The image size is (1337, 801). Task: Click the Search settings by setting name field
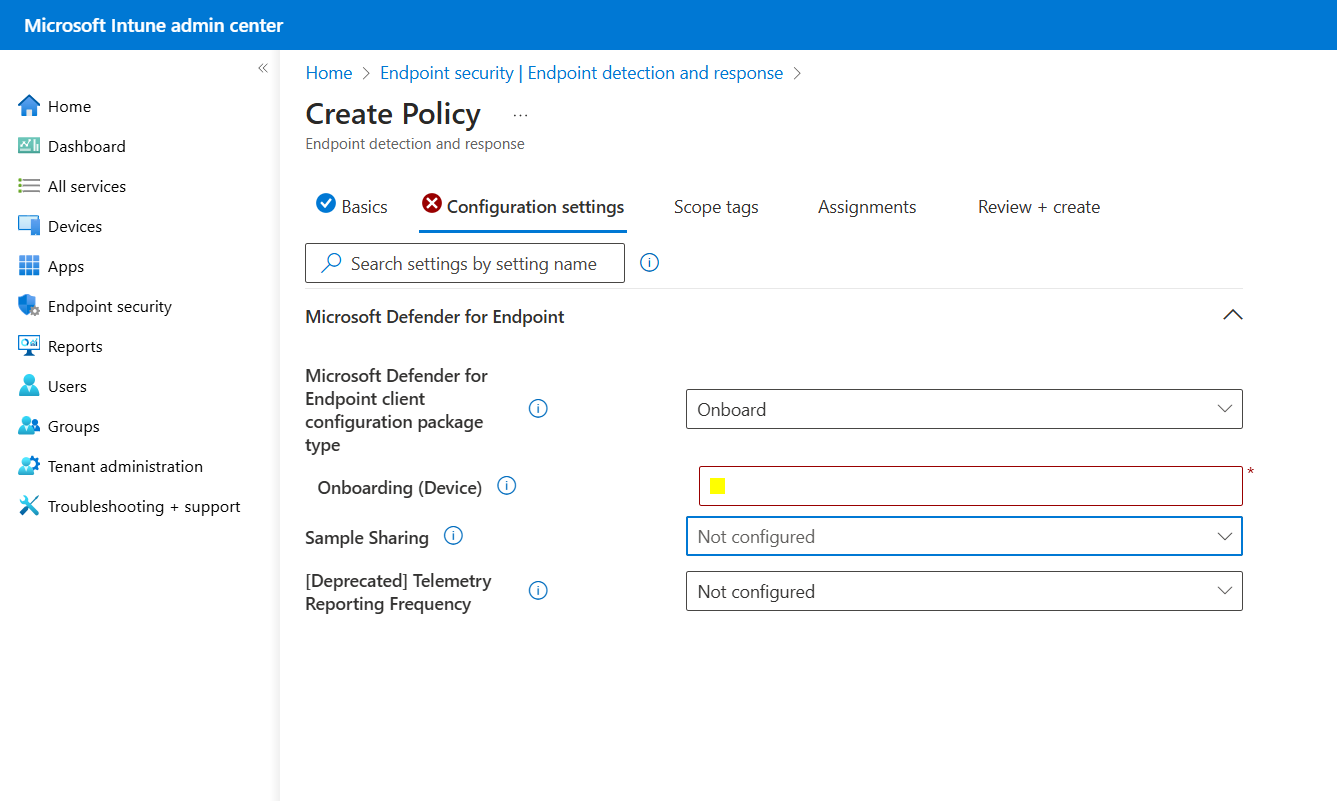(465, 263)
